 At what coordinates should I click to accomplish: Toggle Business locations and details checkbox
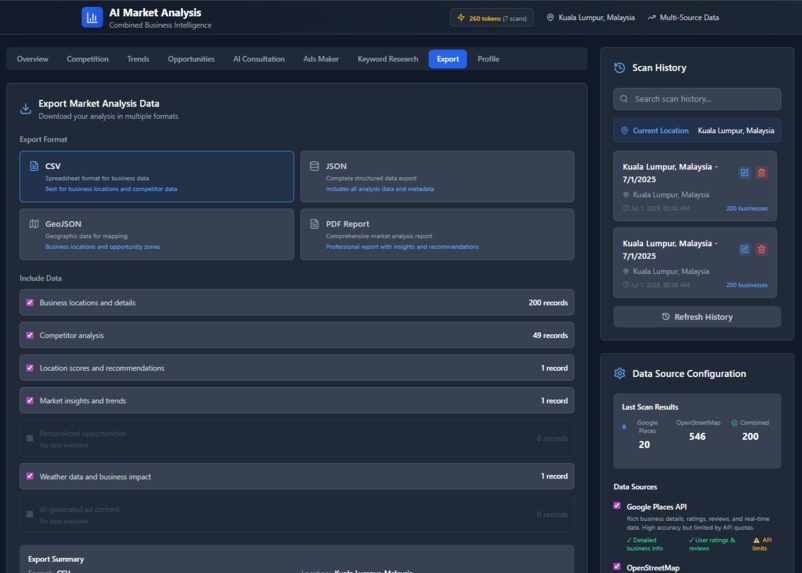coord(30,302)
